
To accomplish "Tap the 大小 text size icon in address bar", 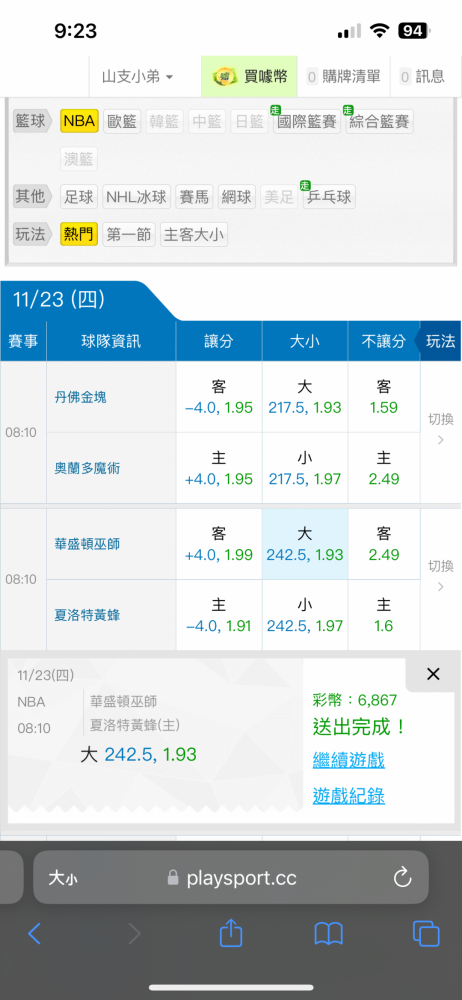I will 63,878.
